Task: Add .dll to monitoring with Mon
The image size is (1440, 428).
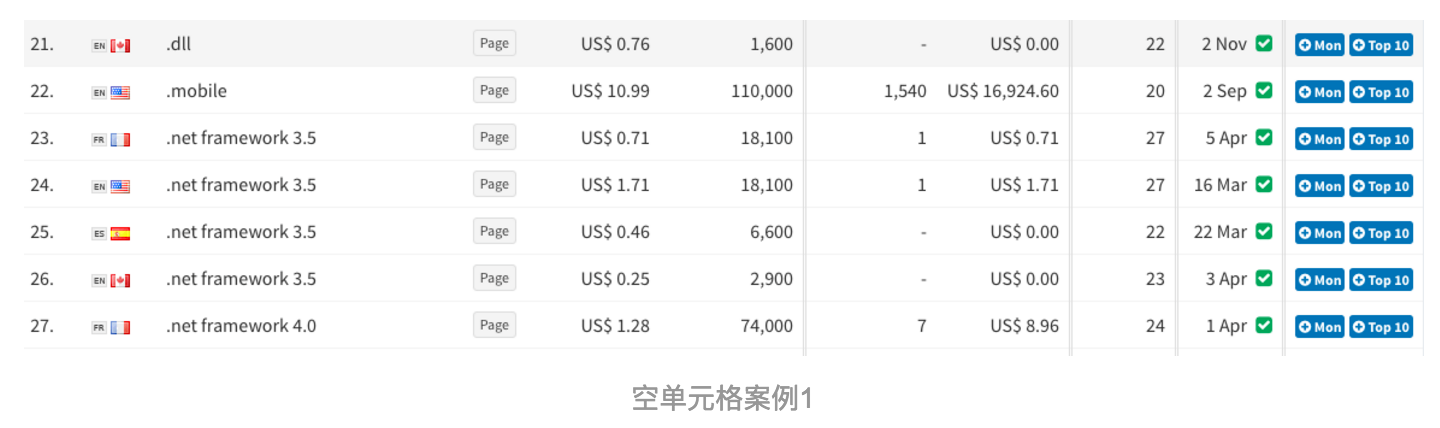Action: (x=1319, y=45)
